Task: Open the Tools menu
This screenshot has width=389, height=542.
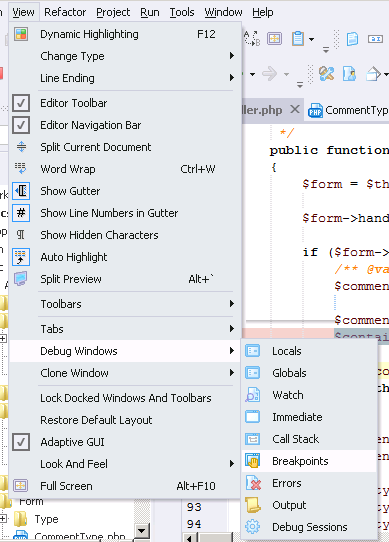Action: click(182, 12)
